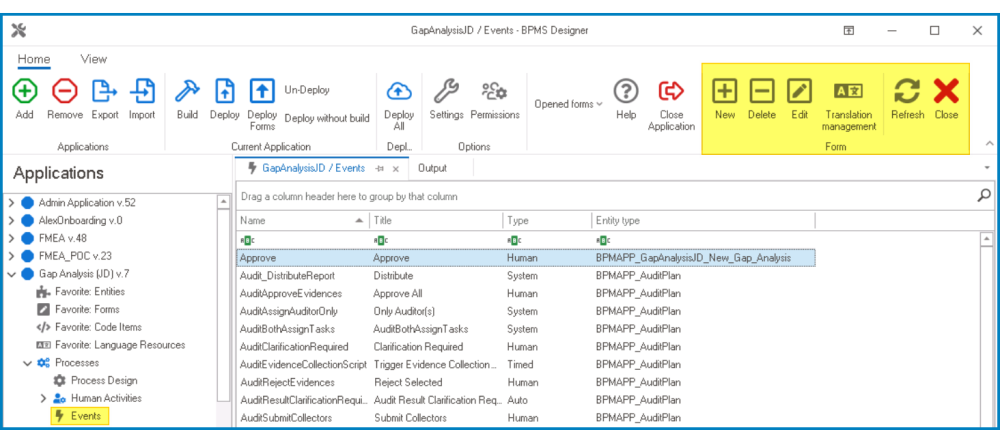Click the Type column filter icon

513,241
